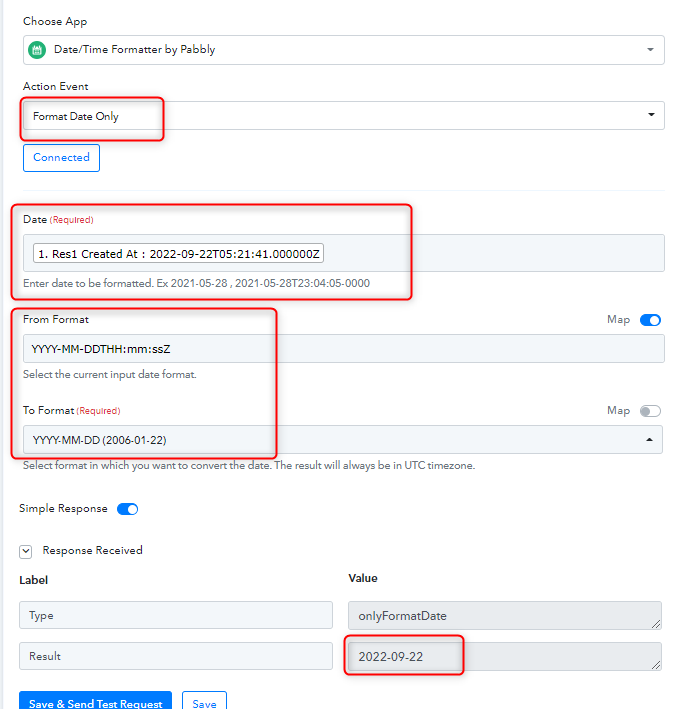The height and width of the screenshot is (709, 680).
Task: Click the Value column header
Action: tap(363, 578)
